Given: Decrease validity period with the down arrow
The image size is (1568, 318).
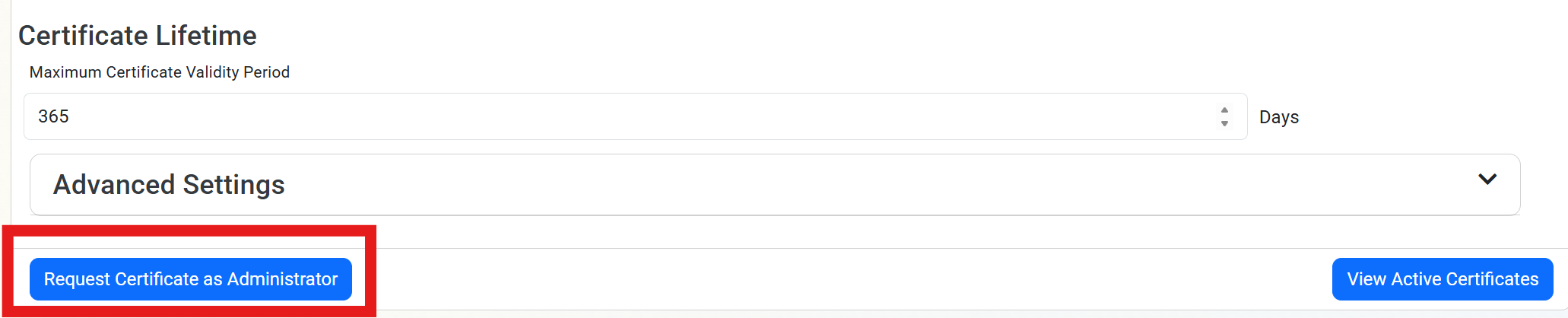Looking at the screenshot, I should tap(1224, 123).
